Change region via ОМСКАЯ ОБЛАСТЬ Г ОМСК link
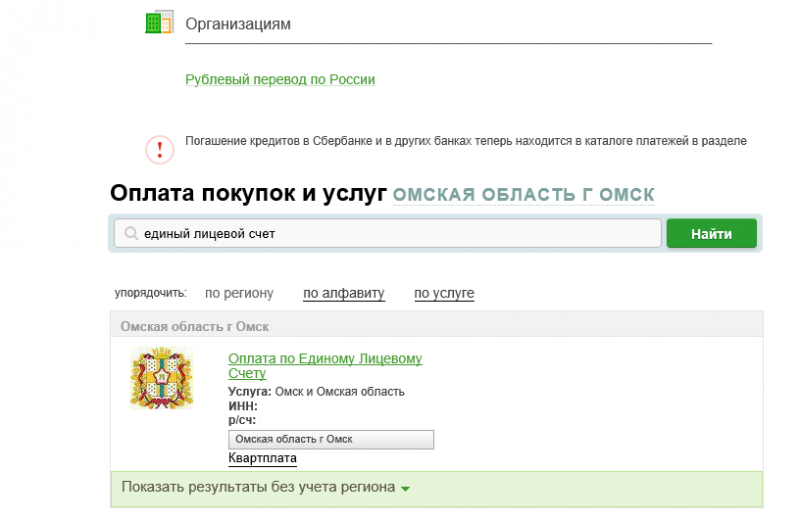800x520 pixels. [523, 194]
